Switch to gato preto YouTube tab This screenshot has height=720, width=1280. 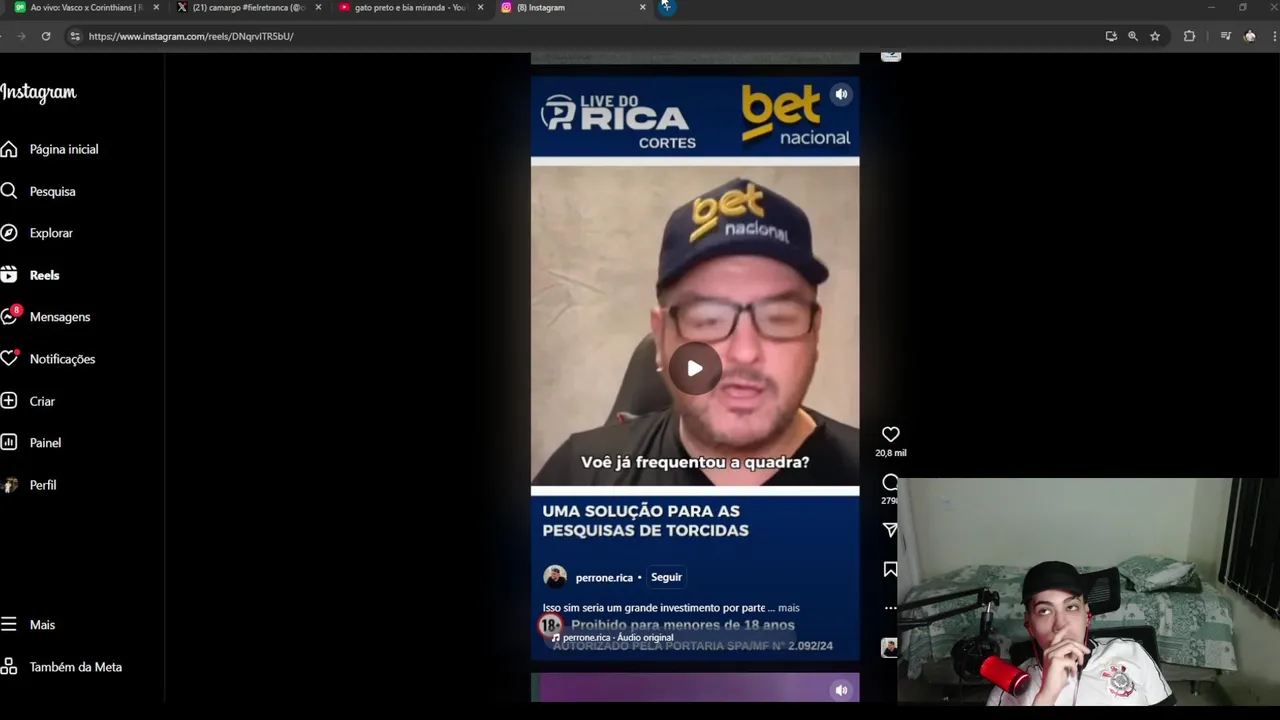[411, 8]
